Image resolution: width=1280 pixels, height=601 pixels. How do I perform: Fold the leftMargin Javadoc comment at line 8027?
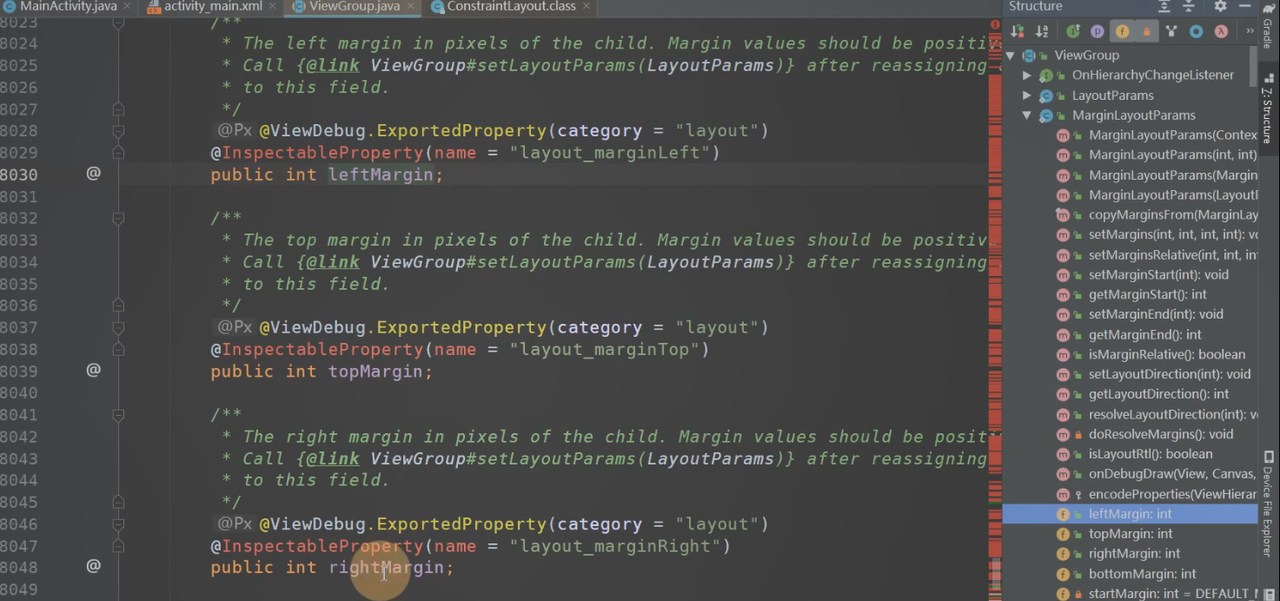tap(118, 109)
